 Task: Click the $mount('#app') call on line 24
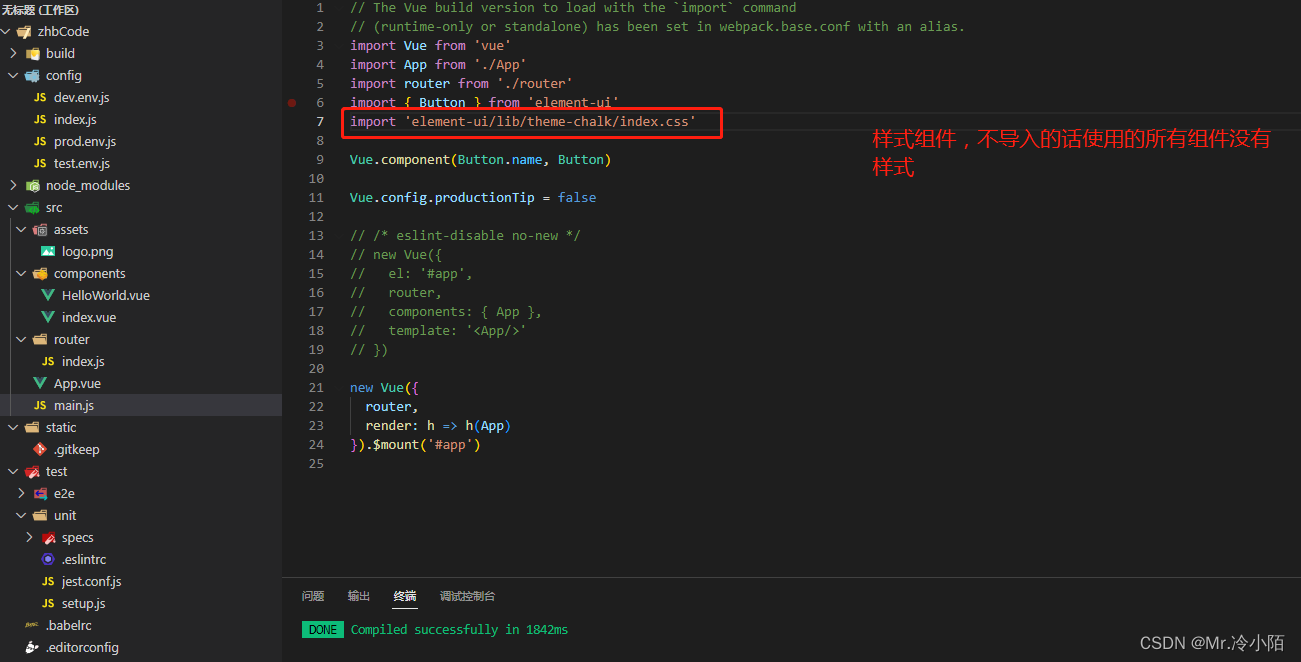pyautogui.click(x=426, y=444)
